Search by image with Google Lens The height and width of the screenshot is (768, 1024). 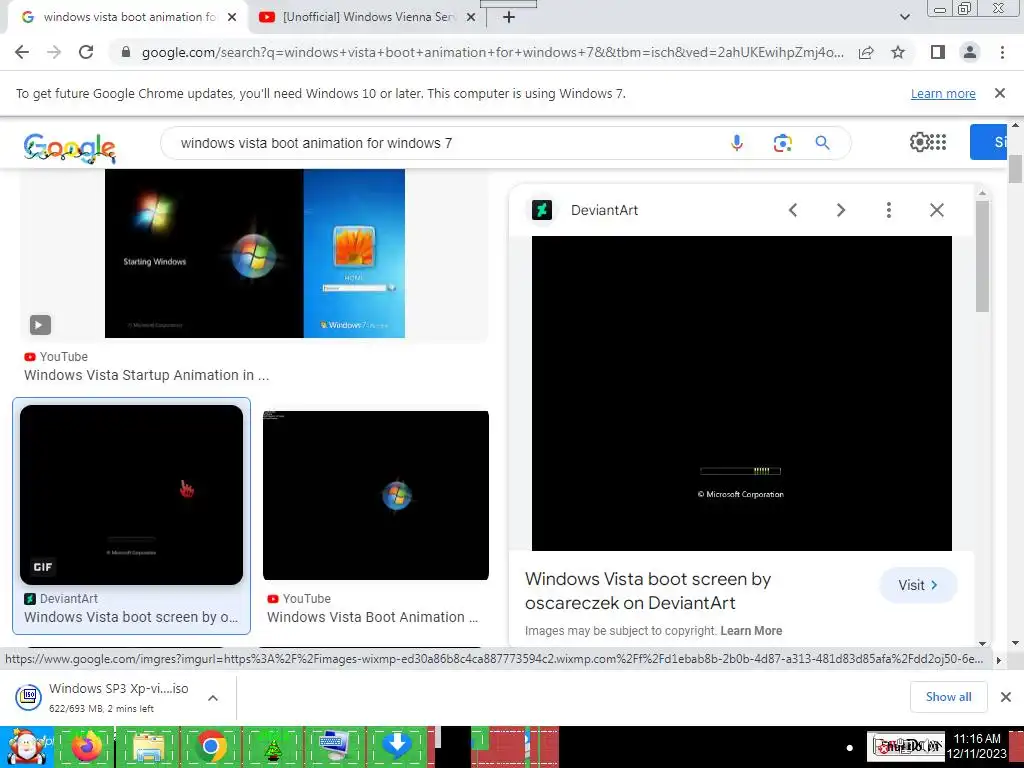point(782,143)
